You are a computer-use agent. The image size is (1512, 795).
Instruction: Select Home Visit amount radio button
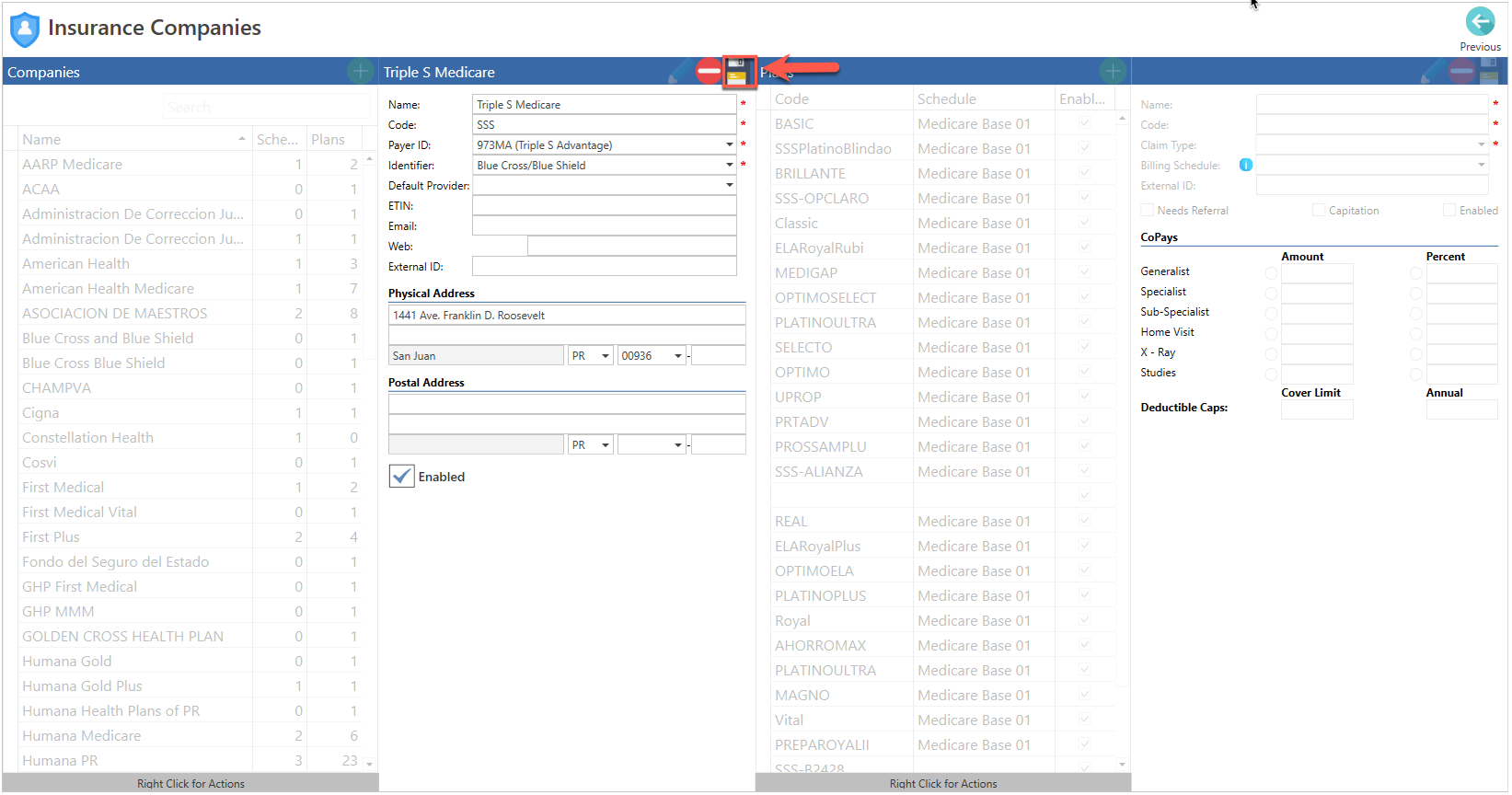click(1271, 334)
